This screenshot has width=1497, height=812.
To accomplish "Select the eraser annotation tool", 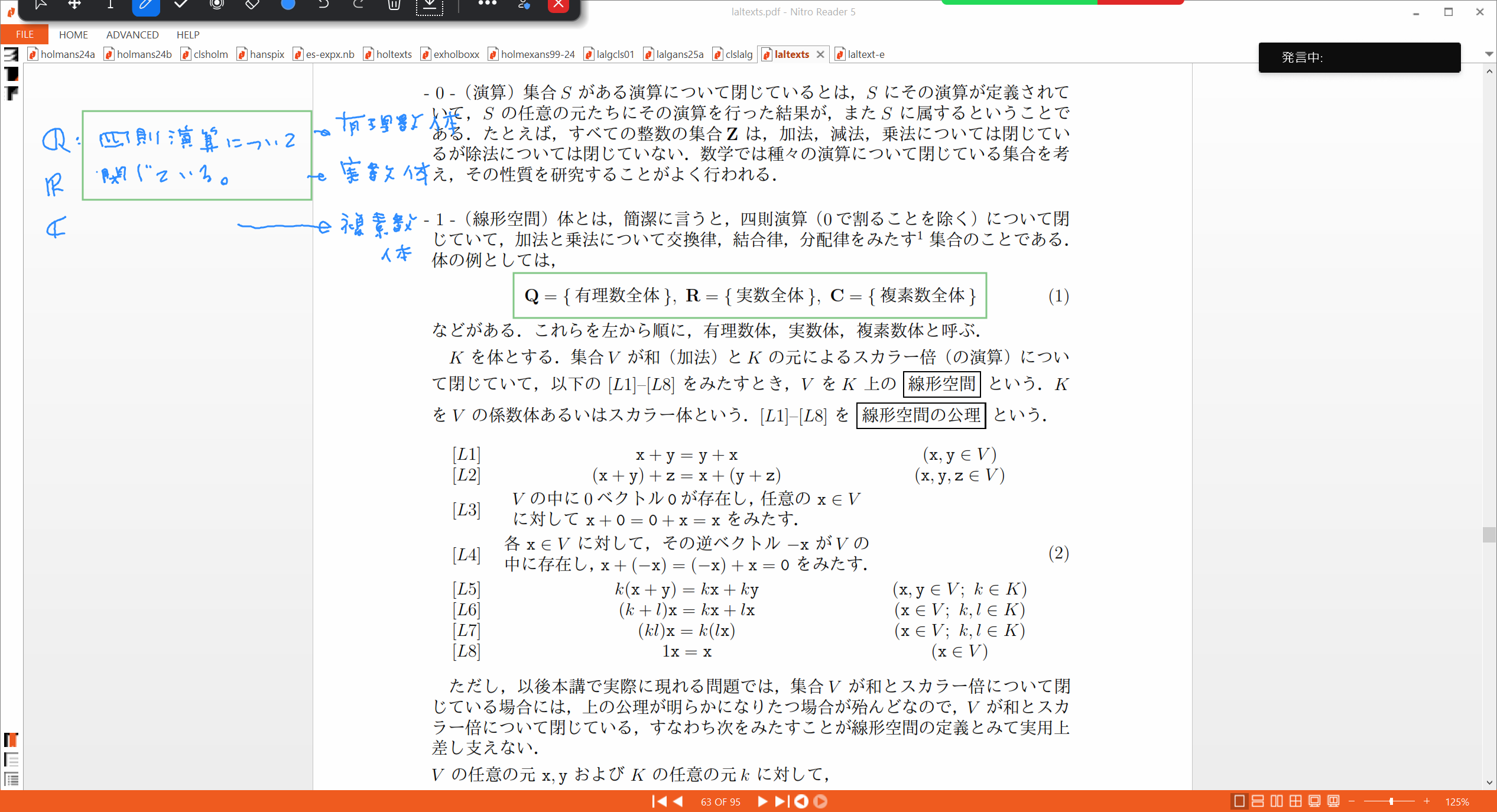I will click(252, 5).
